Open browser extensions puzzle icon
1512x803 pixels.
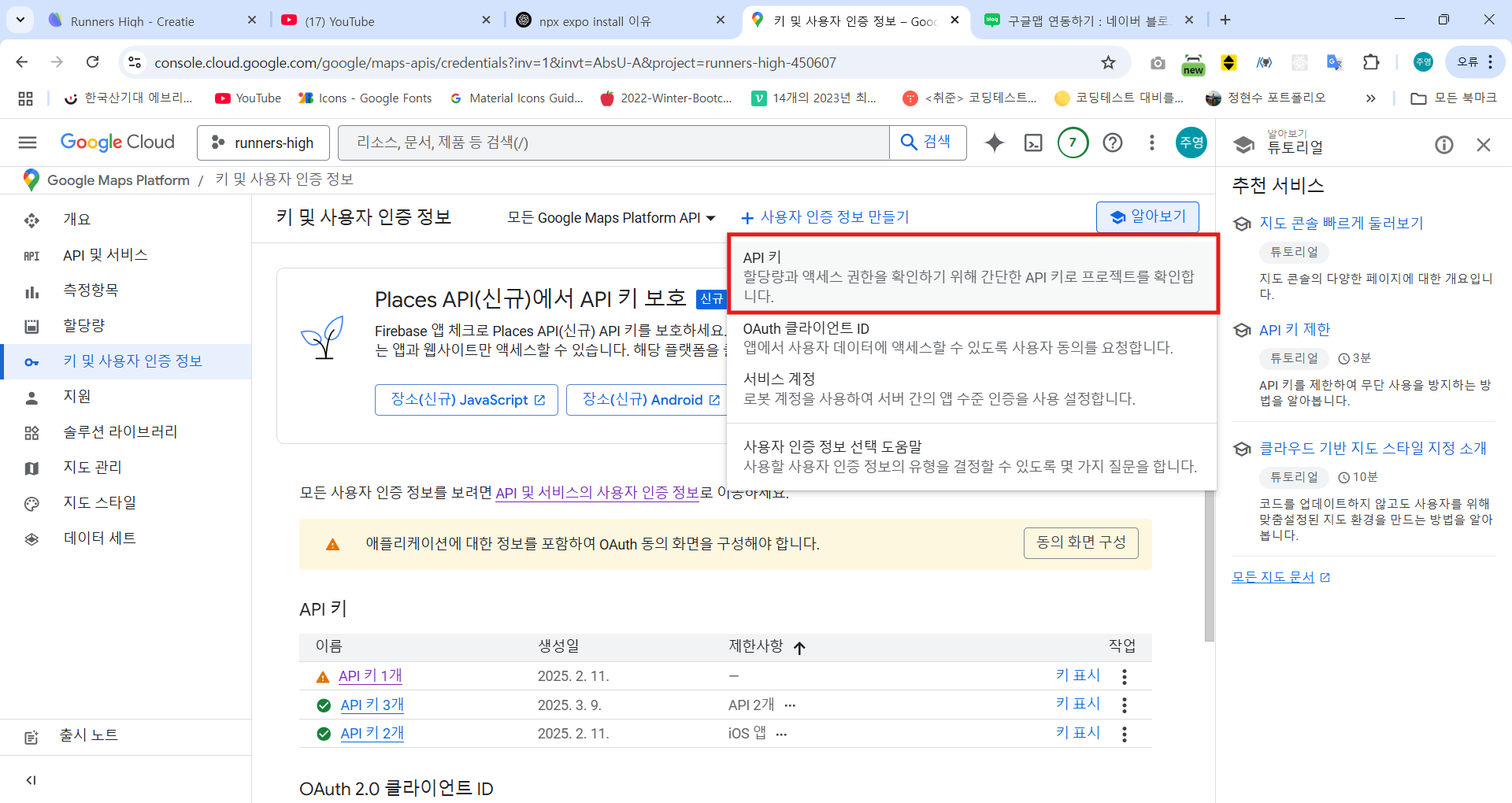pos(1371,62)
